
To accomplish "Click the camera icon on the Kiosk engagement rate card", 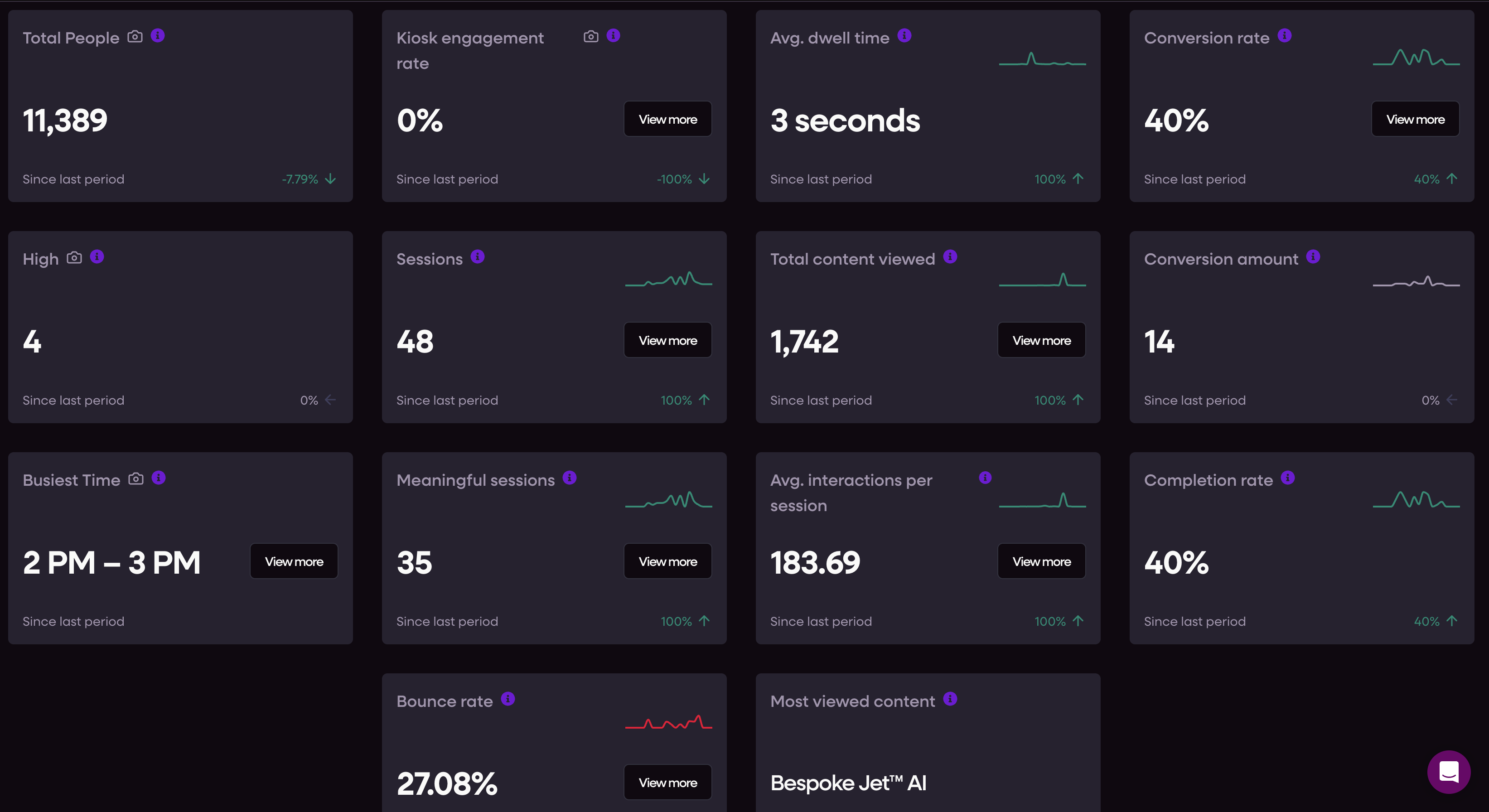I will (591, 36).
